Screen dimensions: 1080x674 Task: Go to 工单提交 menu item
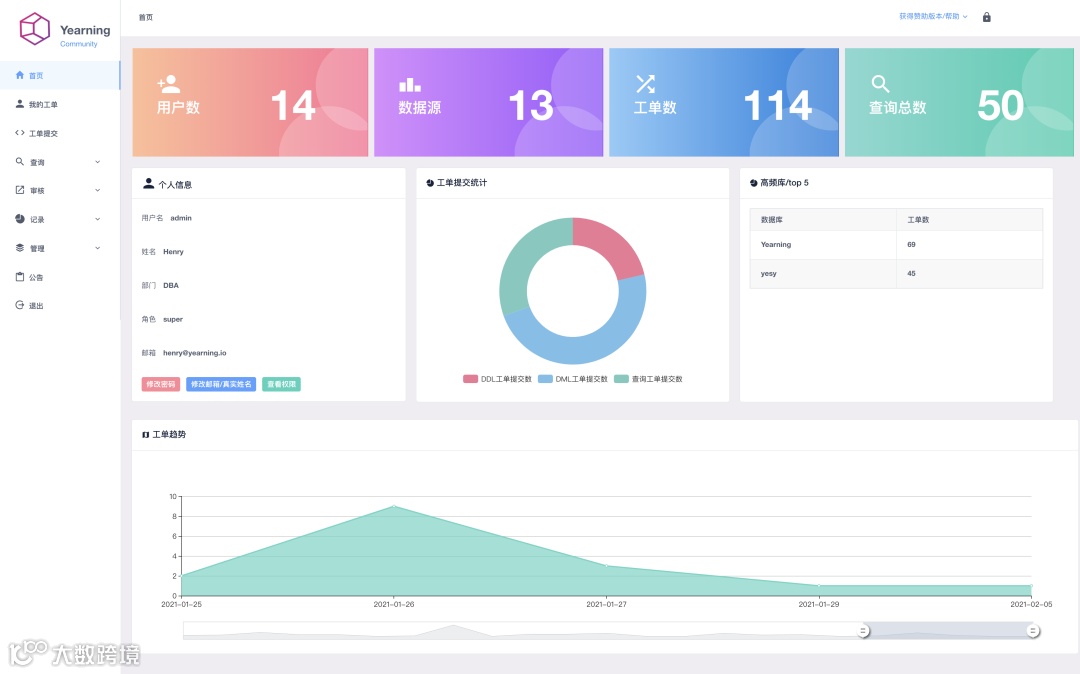[x=60, y=133]
